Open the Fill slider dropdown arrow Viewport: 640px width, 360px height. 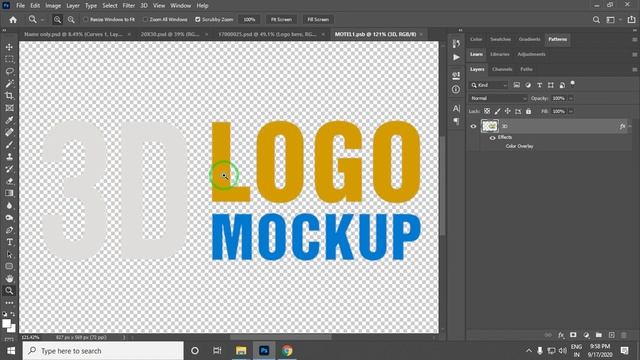tap(571, 111)
